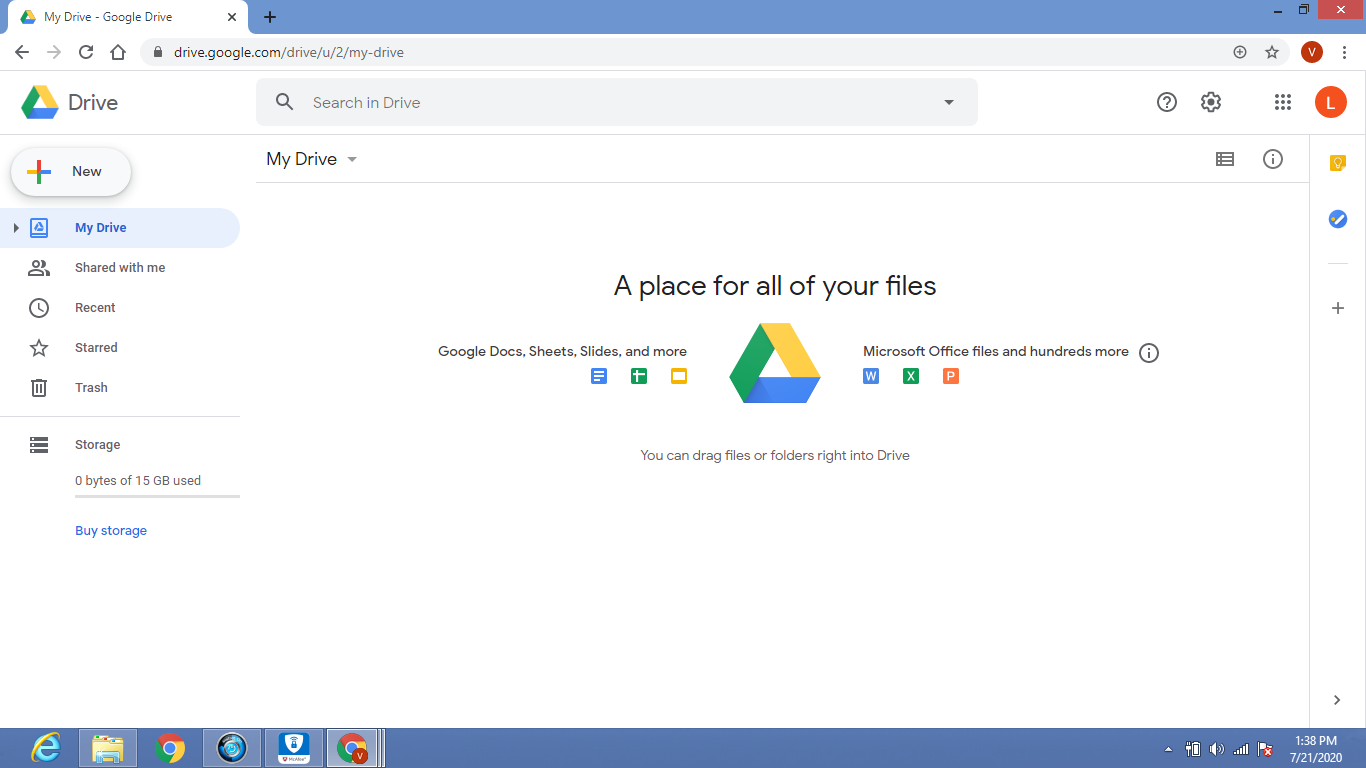Click the browser address bar URL
The width and height of the screenshot is (1366, 768).
click(289, 52)
